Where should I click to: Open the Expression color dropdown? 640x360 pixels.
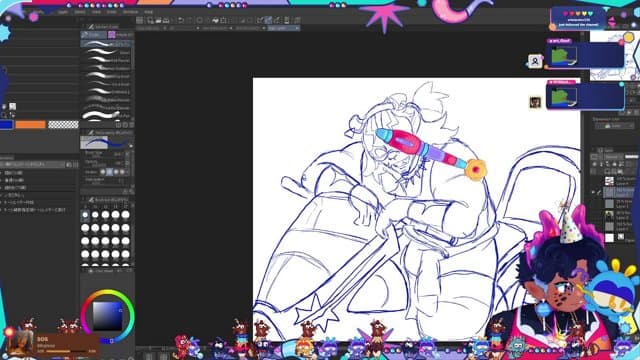click(x=614, y=125)
